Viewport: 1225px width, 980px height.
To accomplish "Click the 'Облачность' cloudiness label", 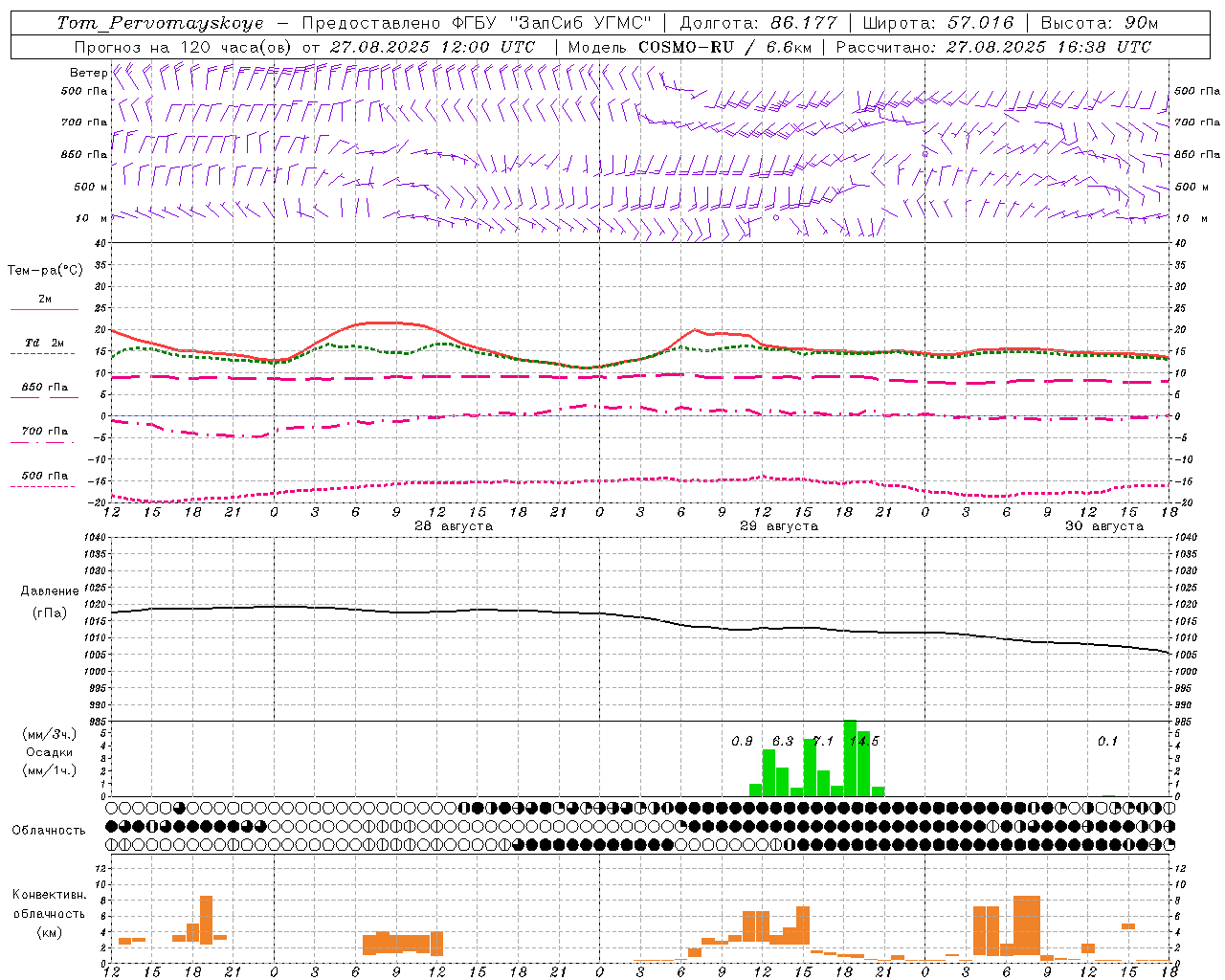I will point(49,831).
